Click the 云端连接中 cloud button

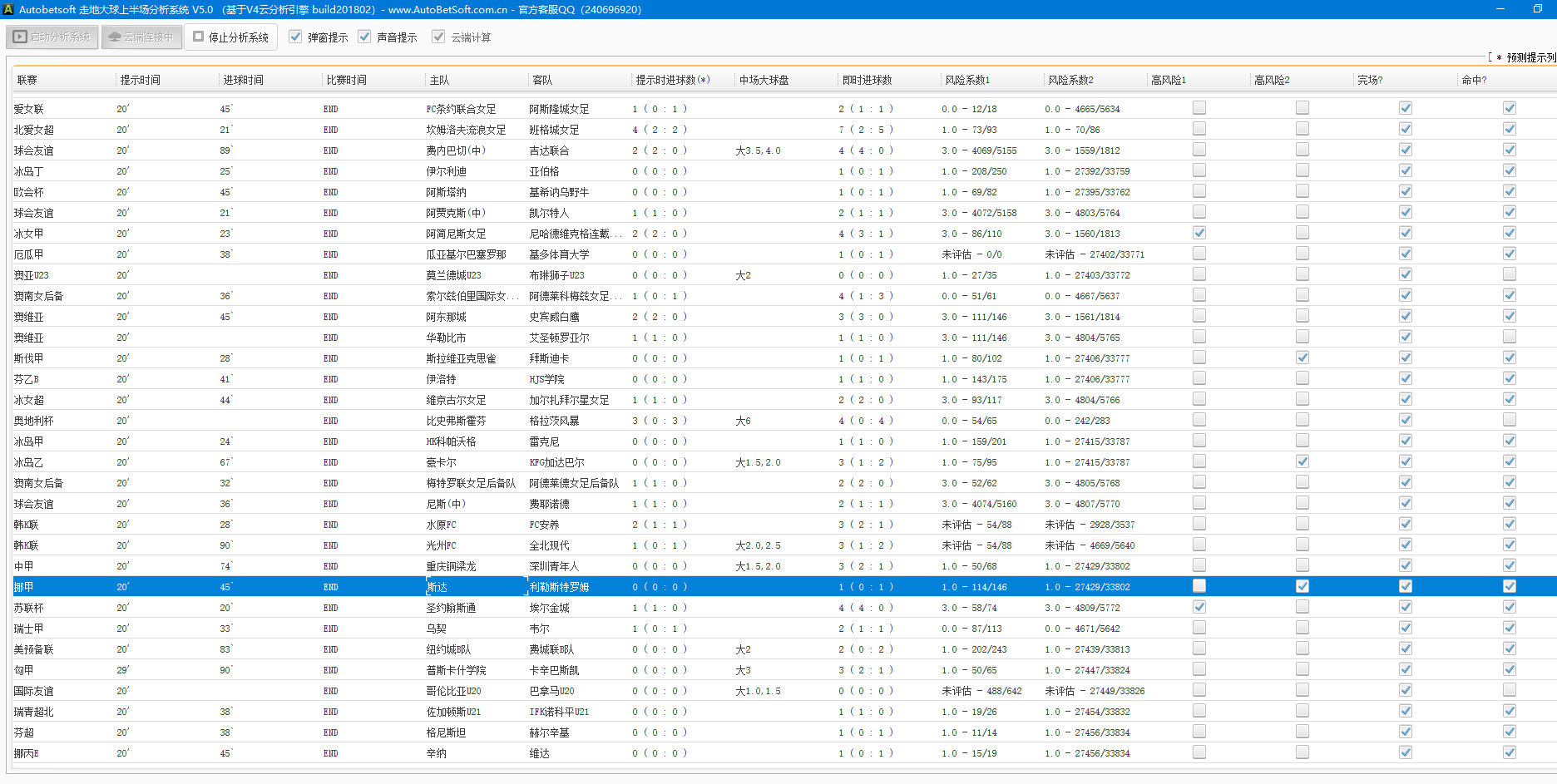(141, 37)
